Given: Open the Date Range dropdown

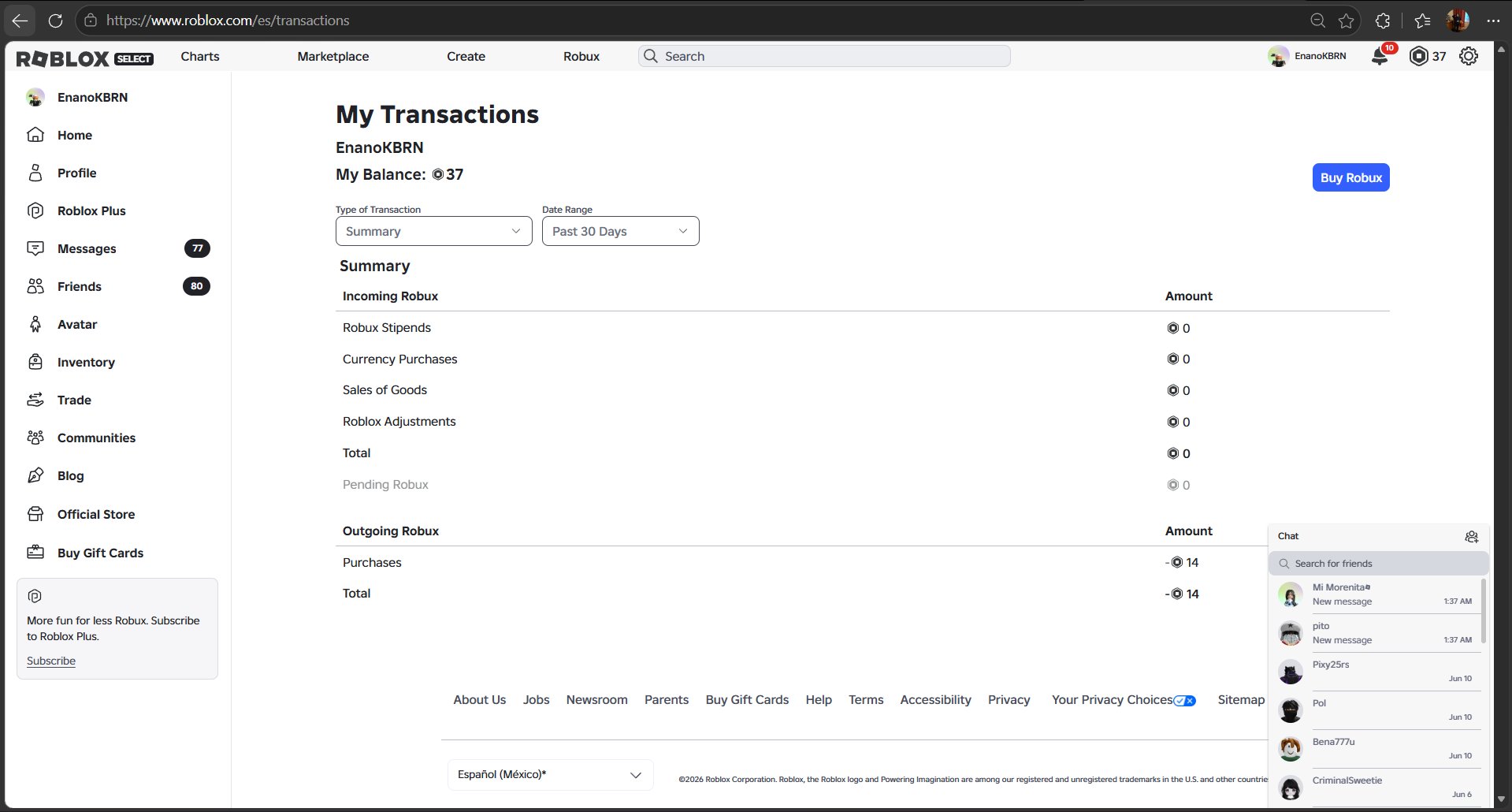Looking at the screenshot, I should click(x=621, y=231).
